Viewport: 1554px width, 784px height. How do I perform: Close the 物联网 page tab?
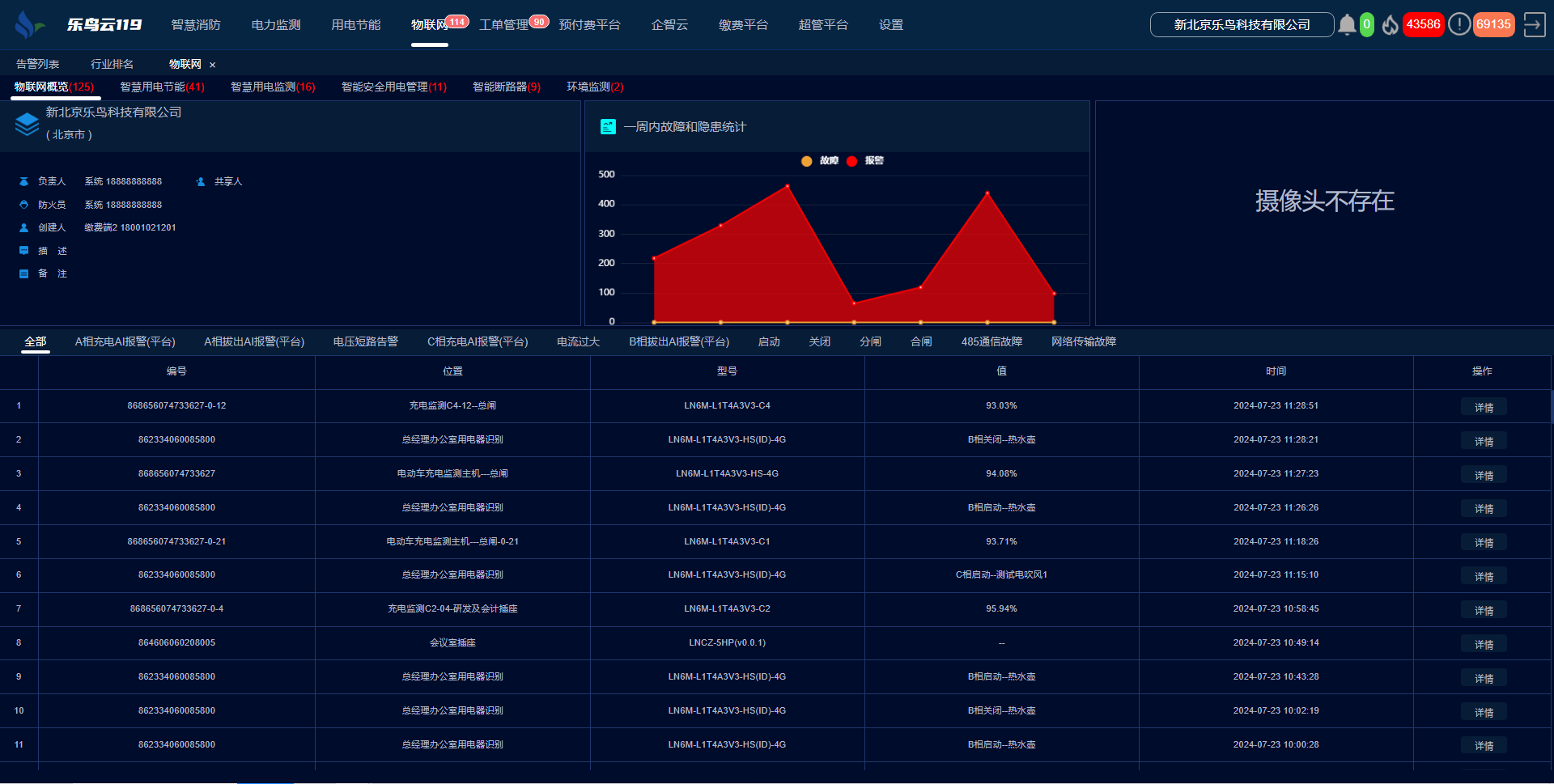tap(213, 65)
